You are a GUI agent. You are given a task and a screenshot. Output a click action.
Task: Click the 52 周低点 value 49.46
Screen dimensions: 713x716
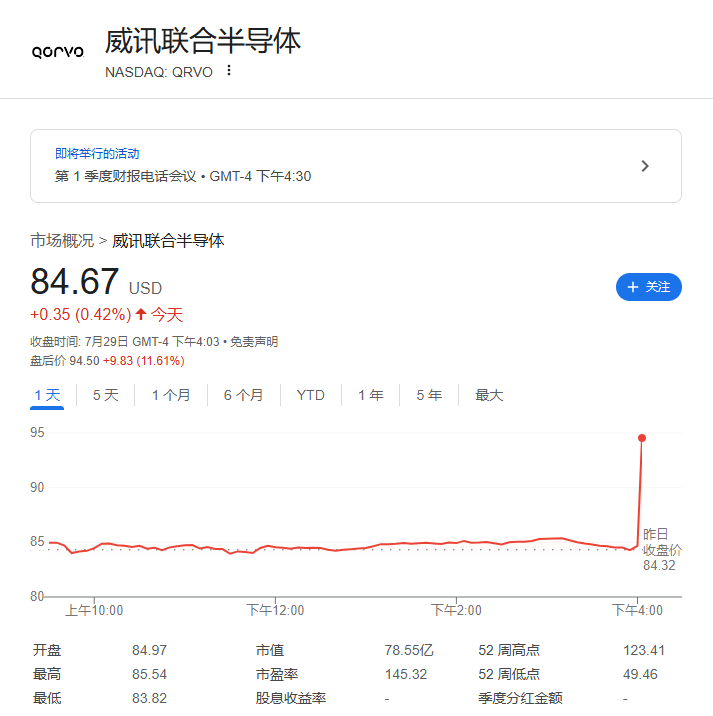[x=640, y=674]
